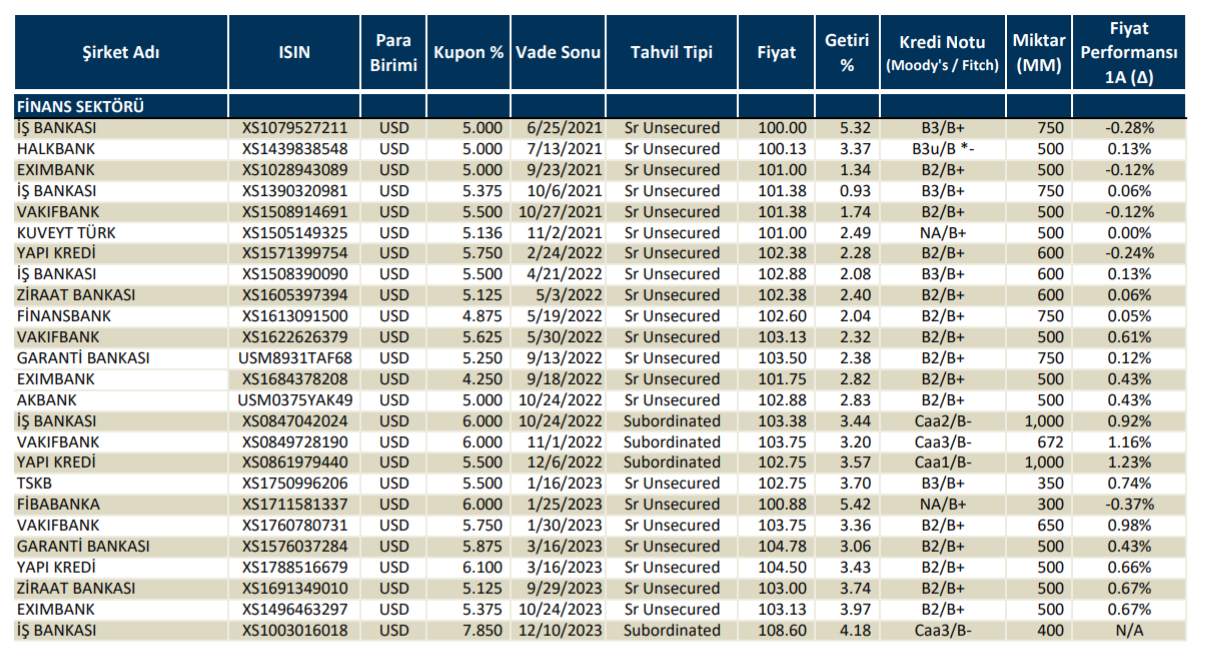This screenshot has height=670, width=1207.
Task: Select ISIN XS0849728190
Action: 294,442
